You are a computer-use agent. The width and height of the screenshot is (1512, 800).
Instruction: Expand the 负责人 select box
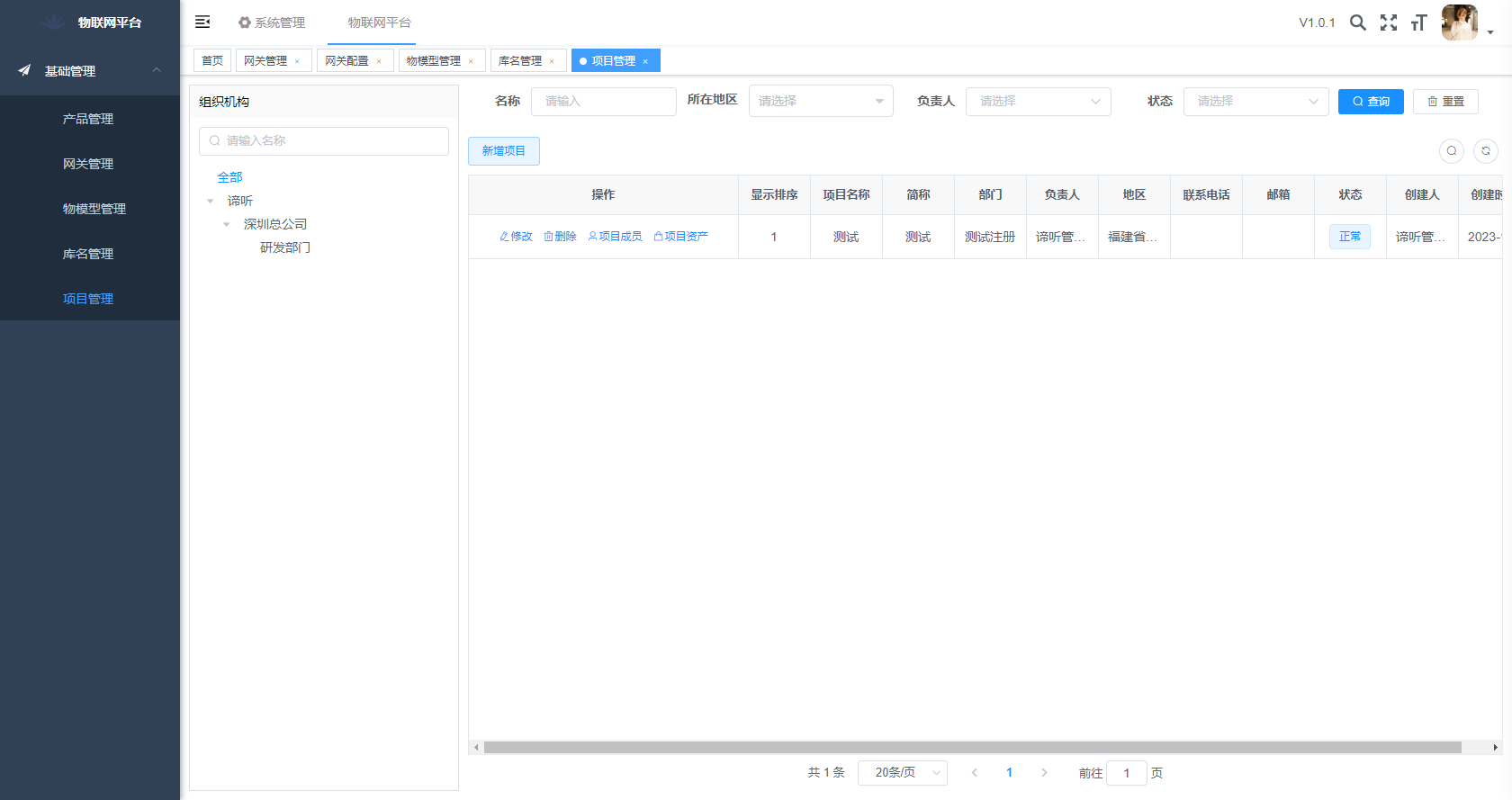coord(1038,102)
